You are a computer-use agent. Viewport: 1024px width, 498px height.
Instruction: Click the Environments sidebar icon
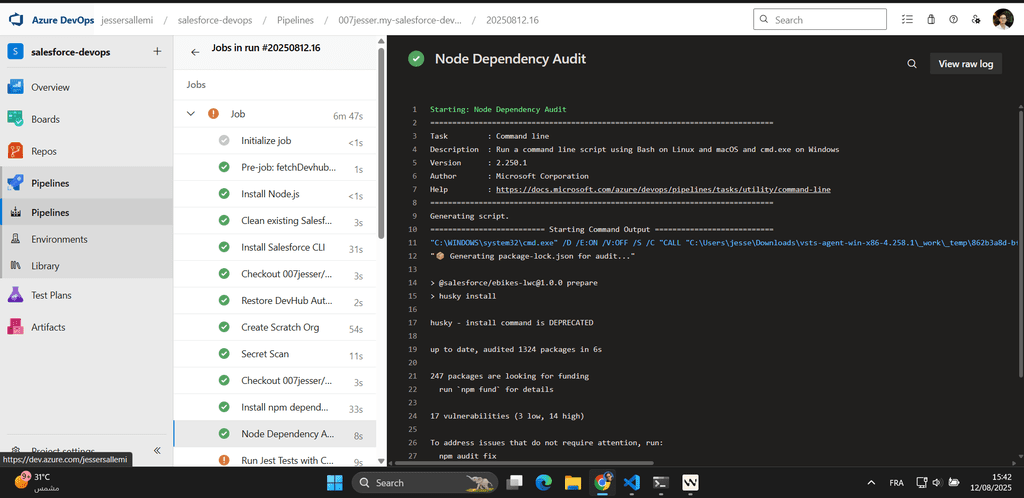[x=16, y=239]
